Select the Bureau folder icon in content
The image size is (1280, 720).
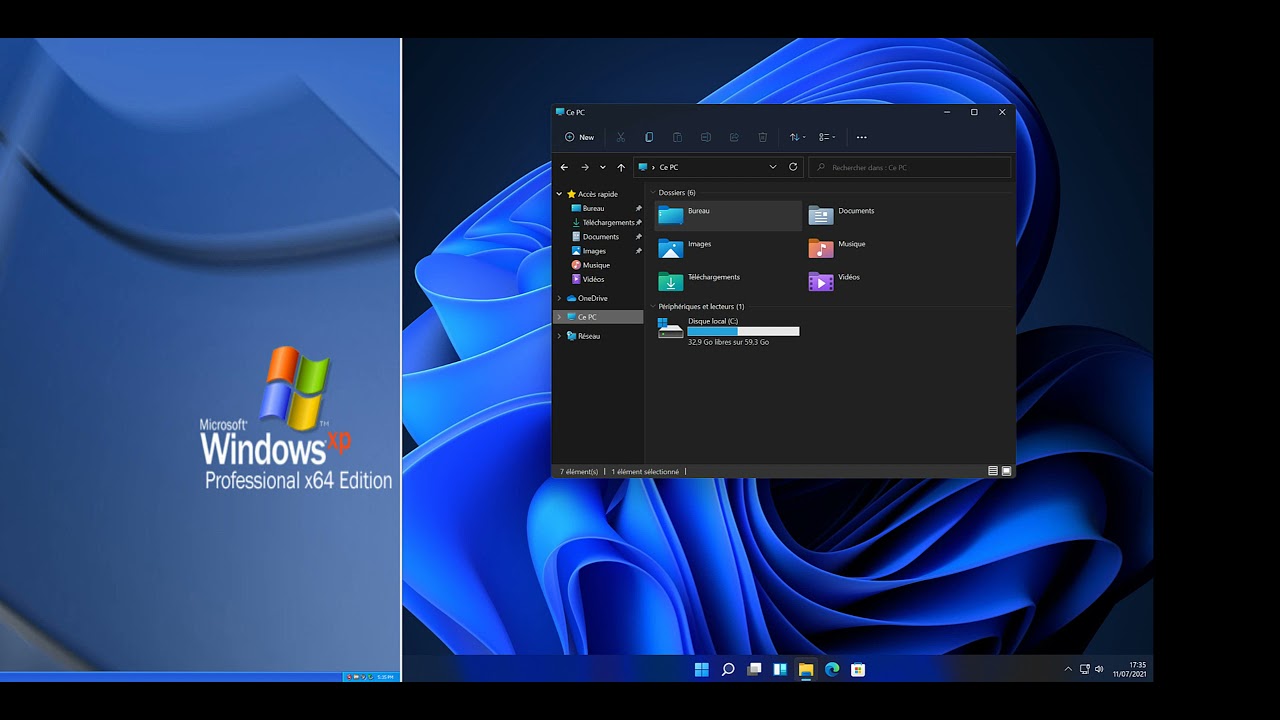[x=671, y=215]
